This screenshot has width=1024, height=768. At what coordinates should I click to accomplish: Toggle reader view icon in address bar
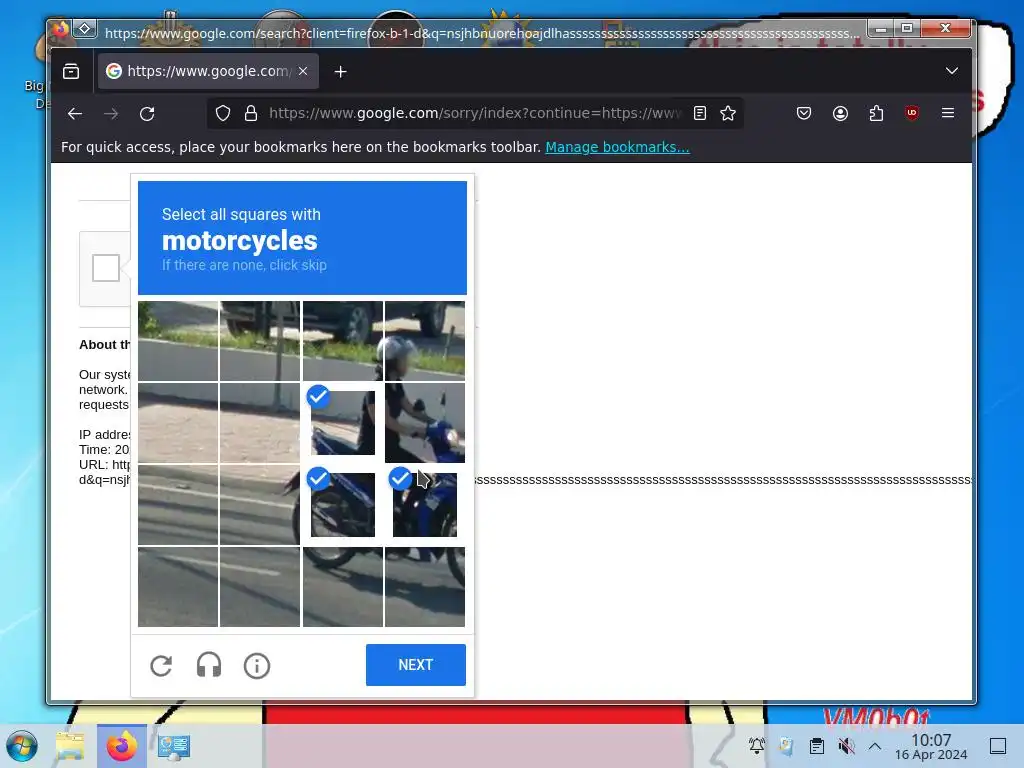pyautogui.click(x=699, y=114)
